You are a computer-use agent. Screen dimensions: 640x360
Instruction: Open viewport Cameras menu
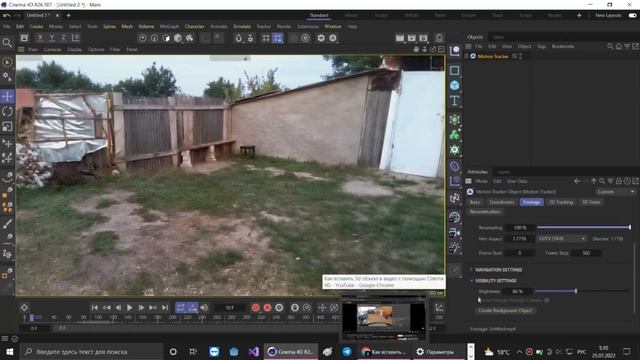pyautogui.click(x=52, y=49)
